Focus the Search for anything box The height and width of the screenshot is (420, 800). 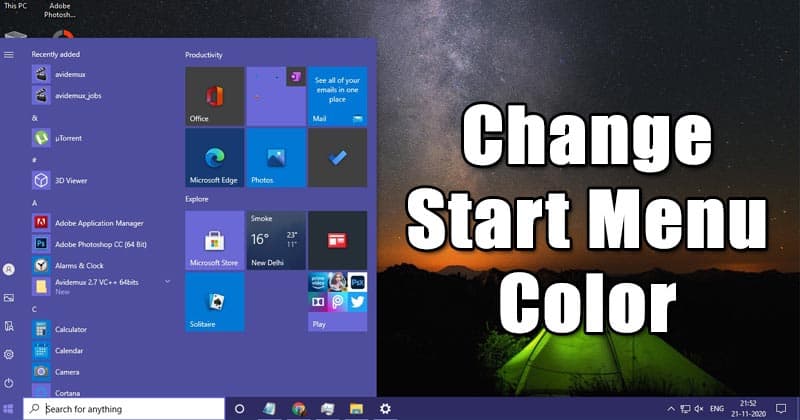124,409
